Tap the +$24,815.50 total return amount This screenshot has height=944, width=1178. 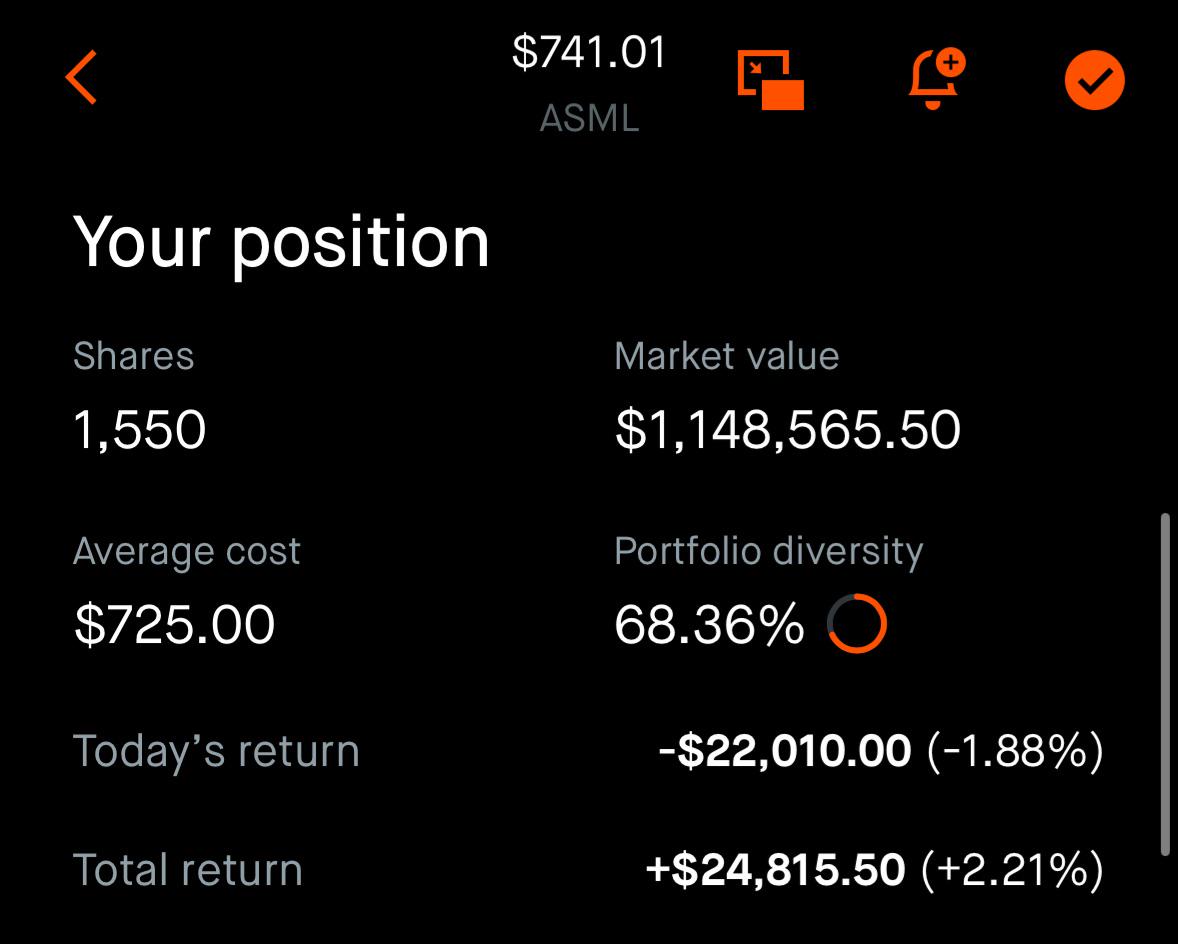(775, 870)
